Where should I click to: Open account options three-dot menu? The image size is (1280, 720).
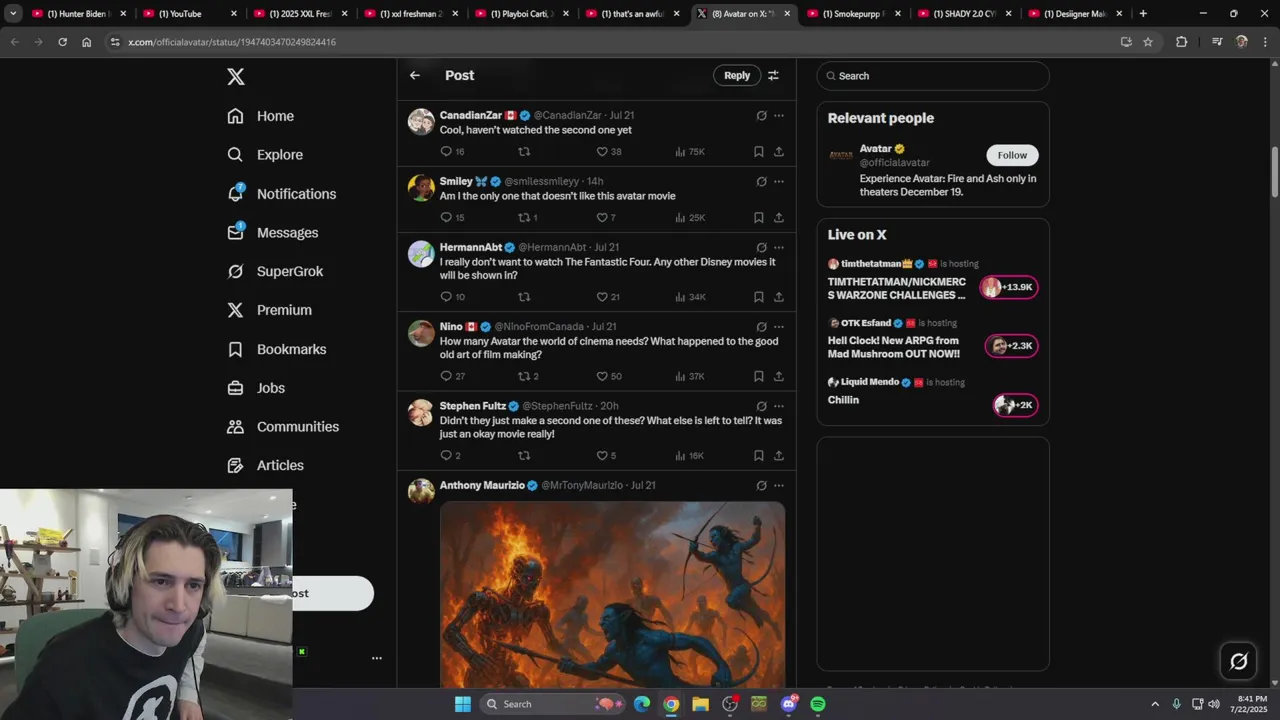click(377, 658)
